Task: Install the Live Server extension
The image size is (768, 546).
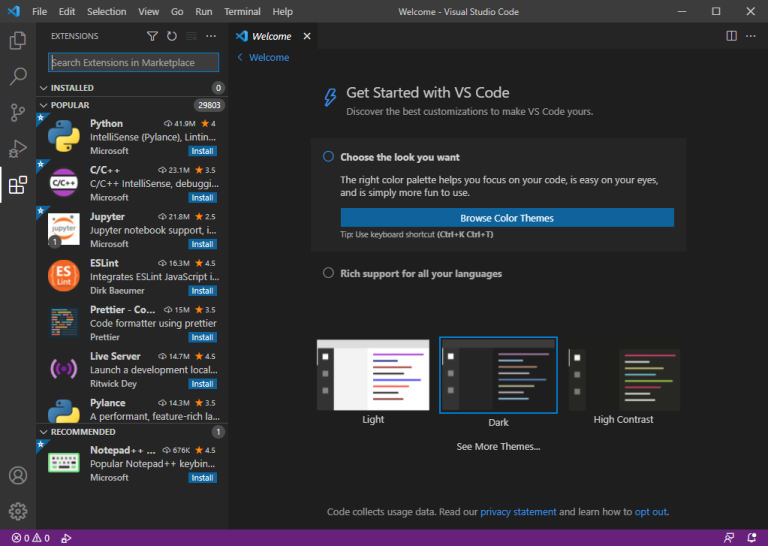Action: coord(202,383)
